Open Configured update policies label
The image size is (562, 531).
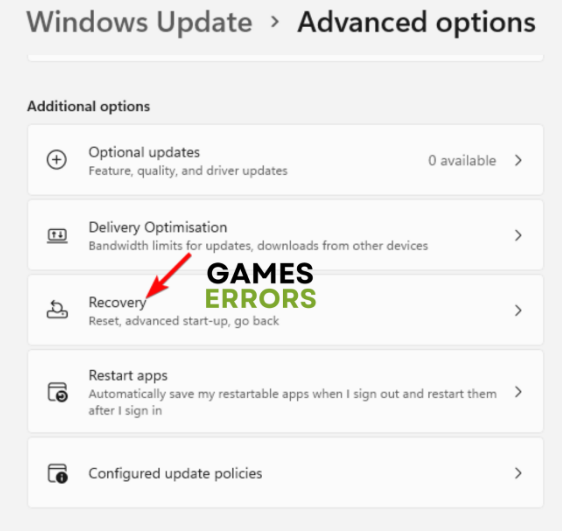pyautogui.click(x=175, y=474)
